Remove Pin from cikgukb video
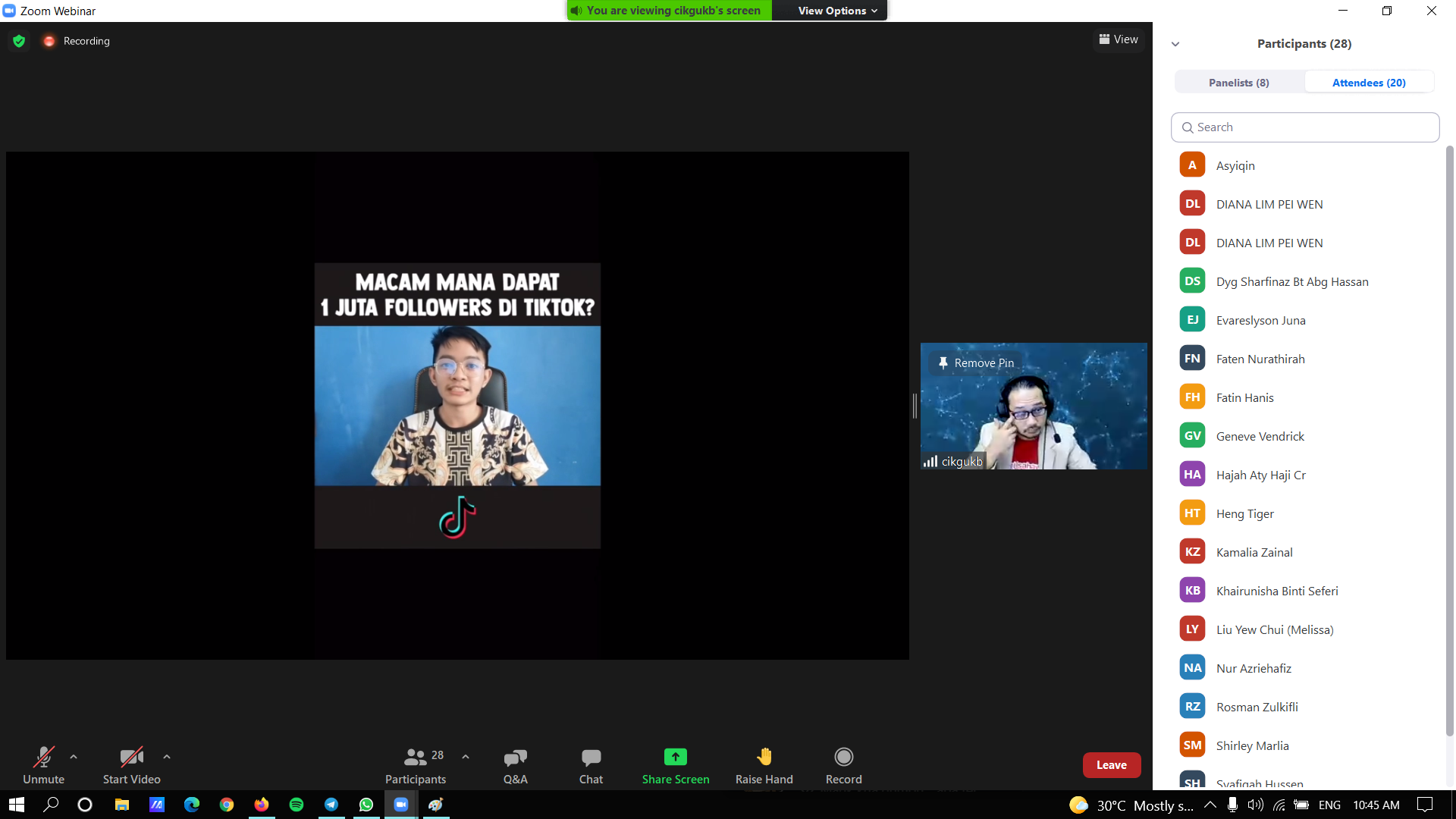1456x819 pixels. point(975,363)
